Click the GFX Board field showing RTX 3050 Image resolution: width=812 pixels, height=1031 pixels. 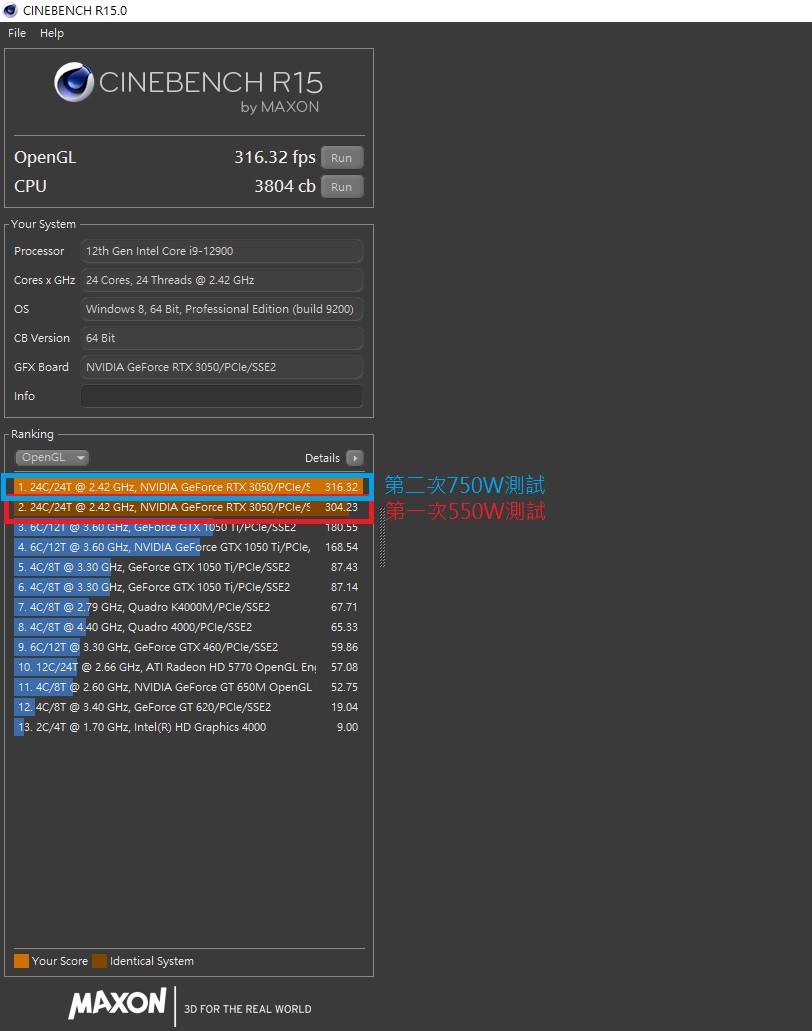click(x=222, y=367)
